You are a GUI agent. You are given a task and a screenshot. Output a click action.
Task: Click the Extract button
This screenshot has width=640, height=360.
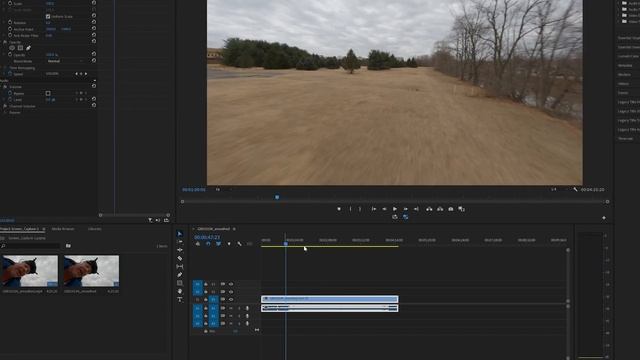coord(440,209)
